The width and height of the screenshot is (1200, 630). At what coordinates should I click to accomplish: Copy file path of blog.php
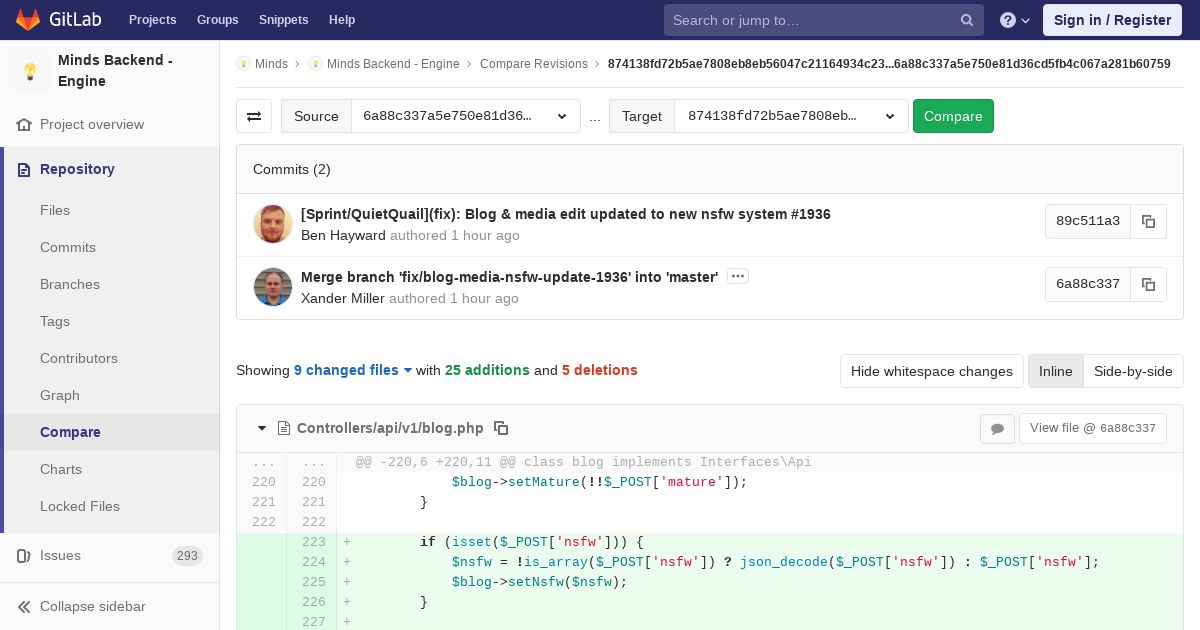click(501, 428)
